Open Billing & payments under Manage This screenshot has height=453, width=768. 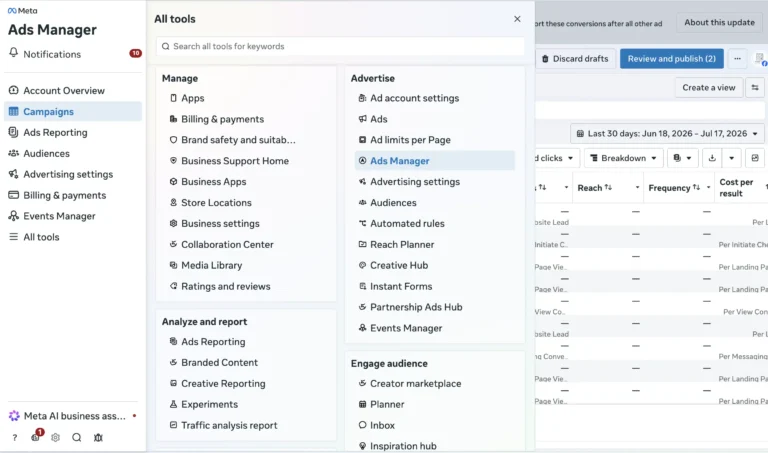pyautogui.click(x=222, y=119)
